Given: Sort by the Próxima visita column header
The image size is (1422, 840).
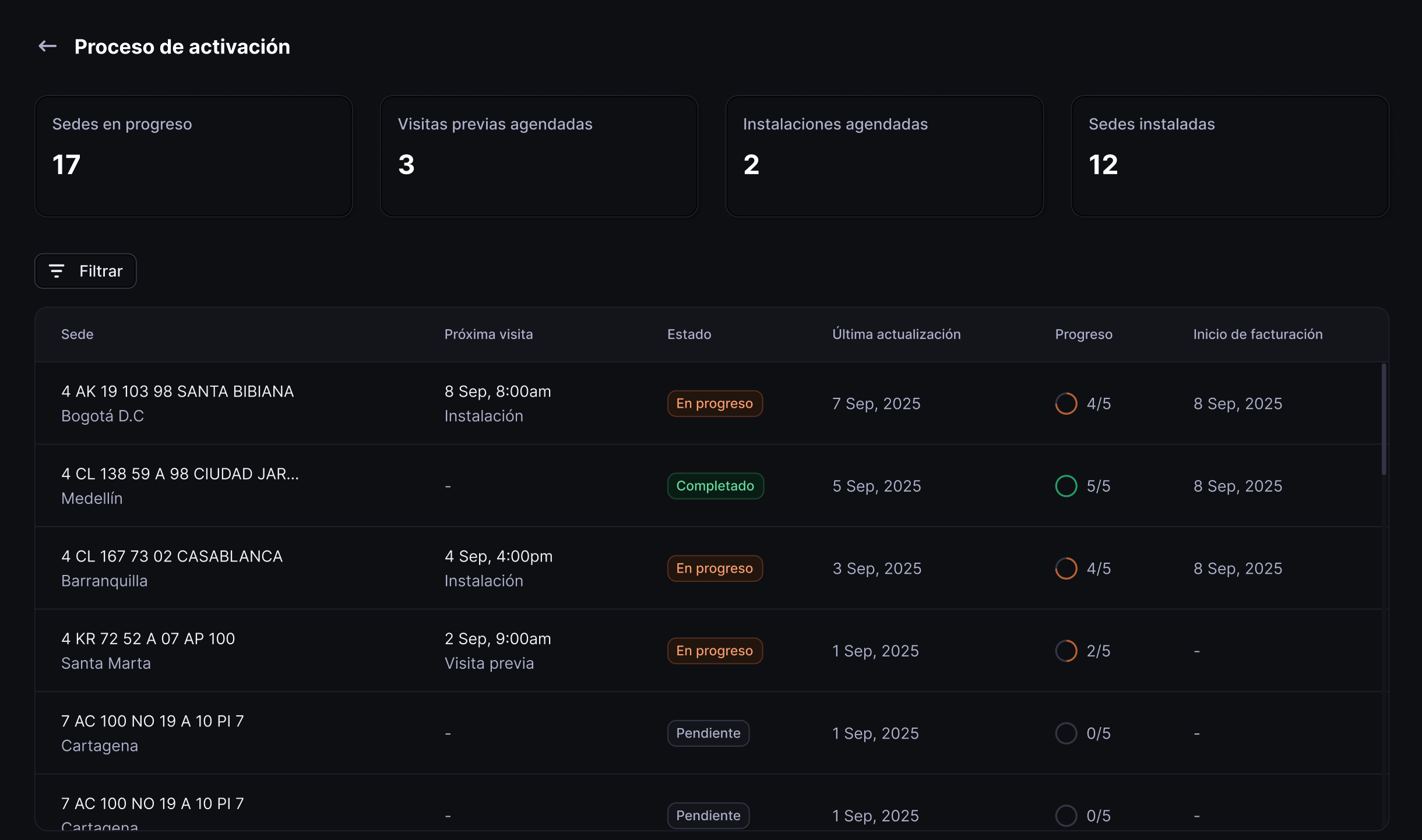Looking at the screenshot, I should point(488,334).
